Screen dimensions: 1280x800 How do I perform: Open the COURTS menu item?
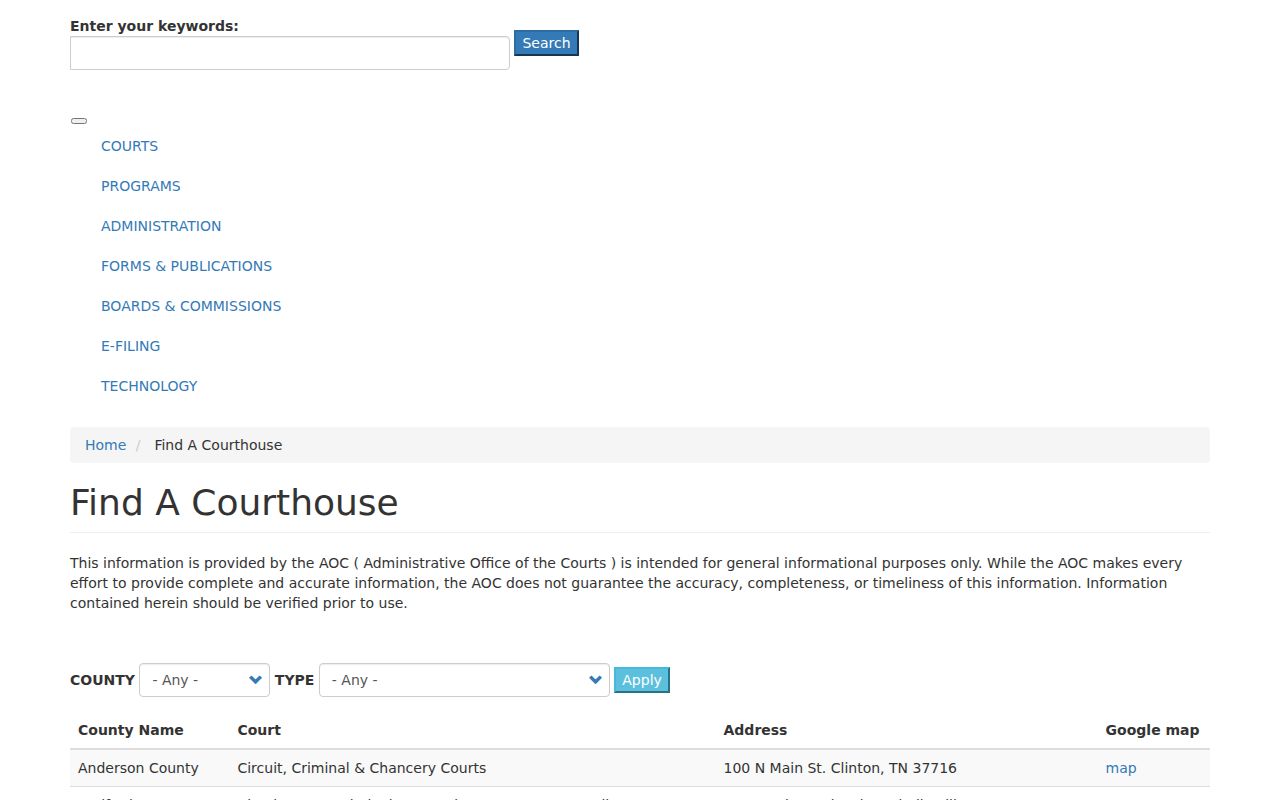pyautogui.click(x=129, y=146)
